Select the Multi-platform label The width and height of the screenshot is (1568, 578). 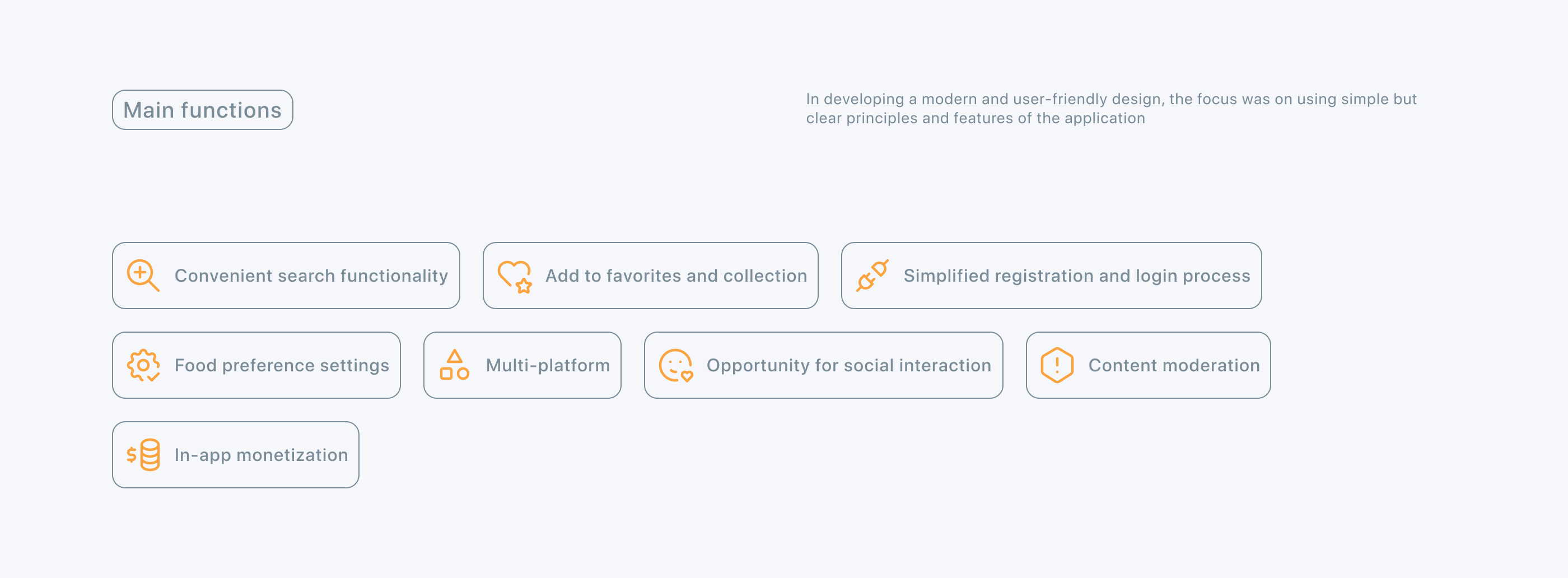click(x=547, y=365)
